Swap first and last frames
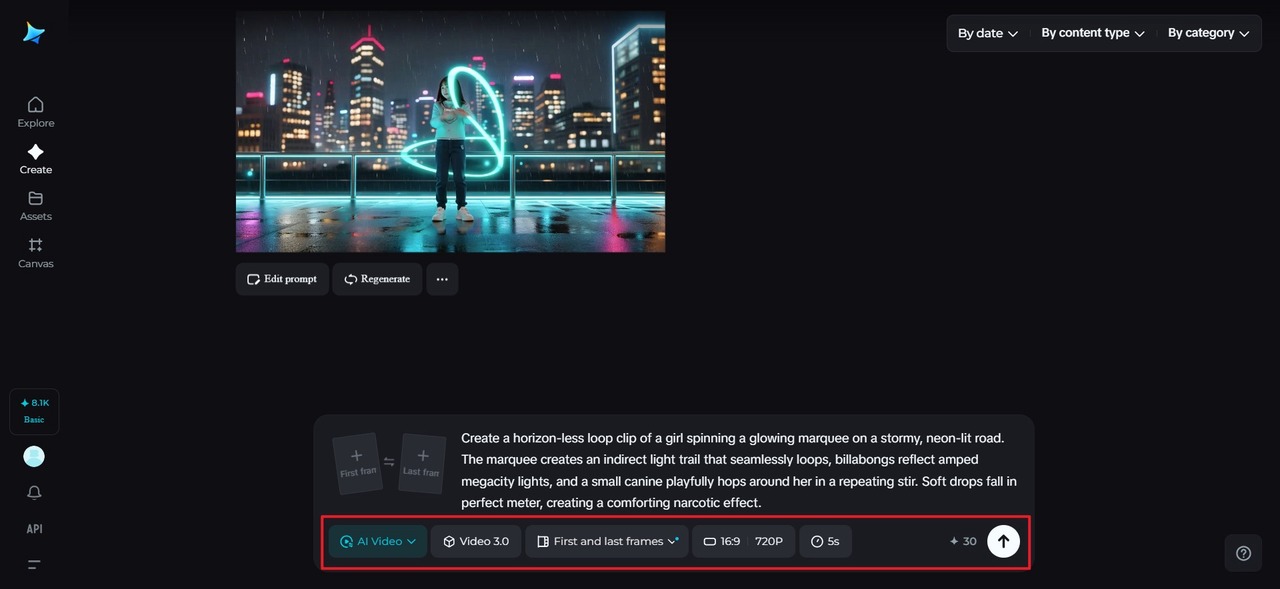 pyautogui.click(x=389, y=462)
